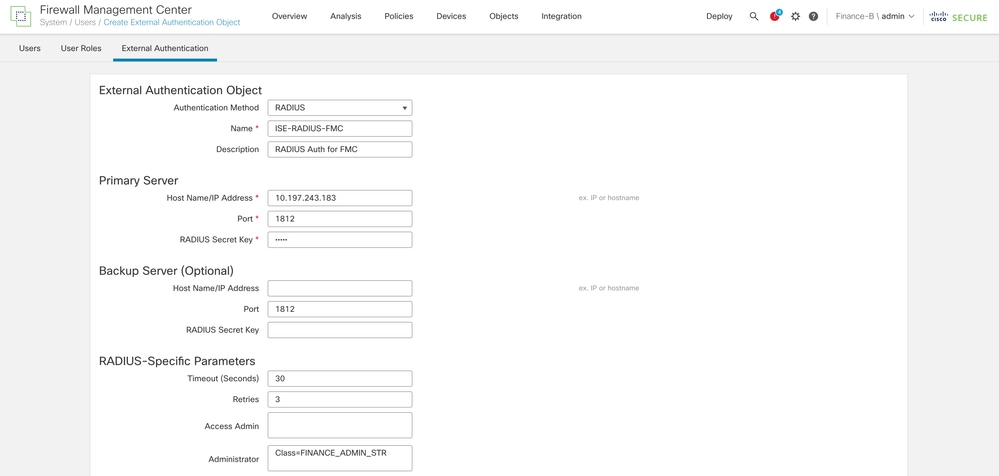This screenshot has height=476, width=999.
Task: Open the Policies menu
Action: tap(399, 17)
